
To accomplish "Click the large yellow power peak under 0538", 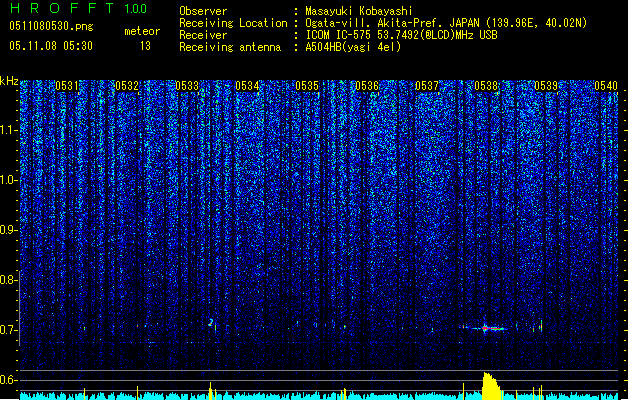I will pyautogui.click(x=491, y=386).
